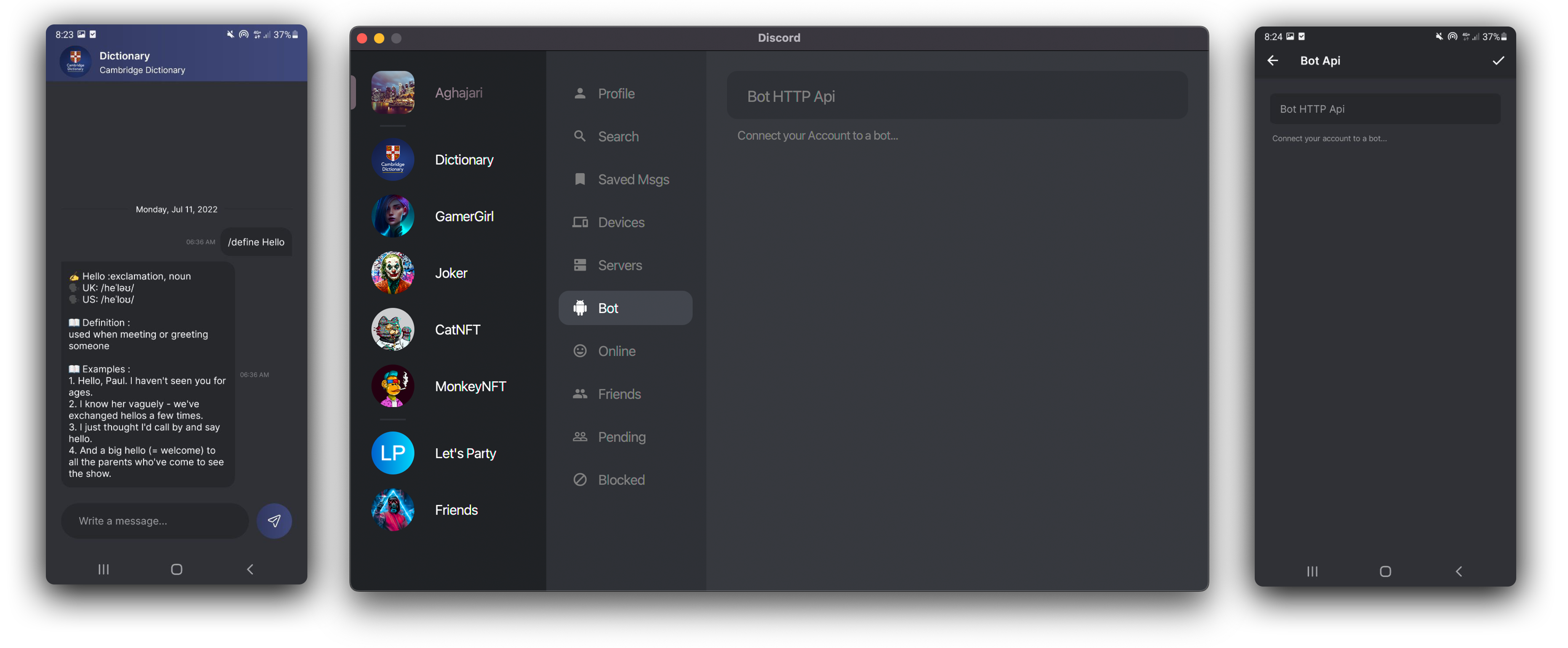
Task: Open the Joker avatar chat
Action: coord(392,273)
